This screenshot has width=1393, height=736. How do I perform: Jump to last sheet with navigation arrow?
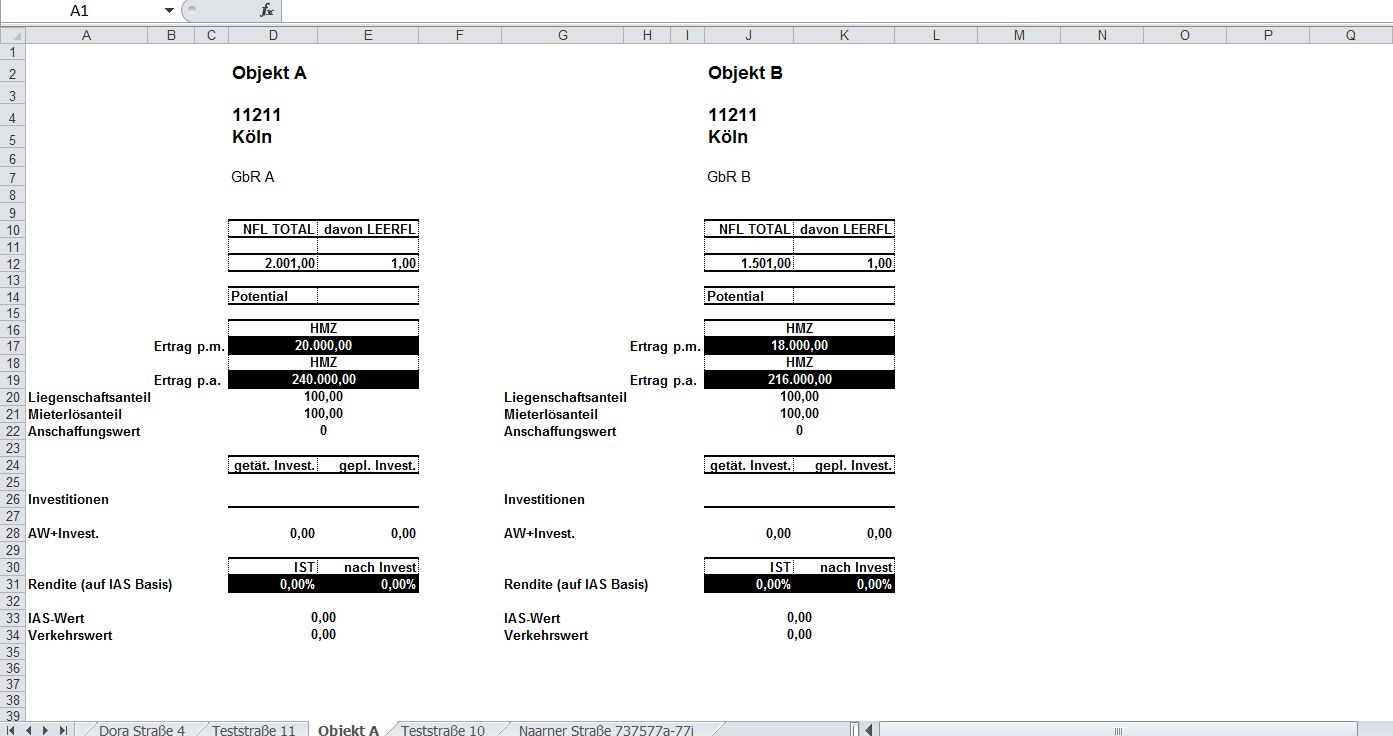63,730
